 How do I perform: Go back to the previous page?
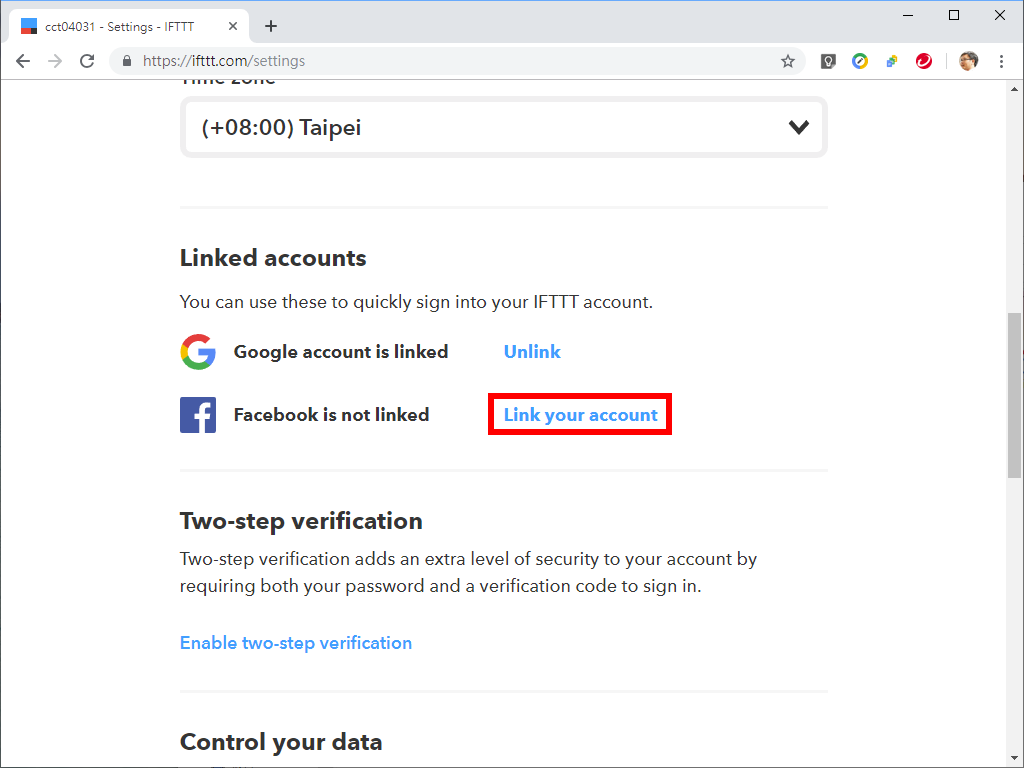pos(23,61)
